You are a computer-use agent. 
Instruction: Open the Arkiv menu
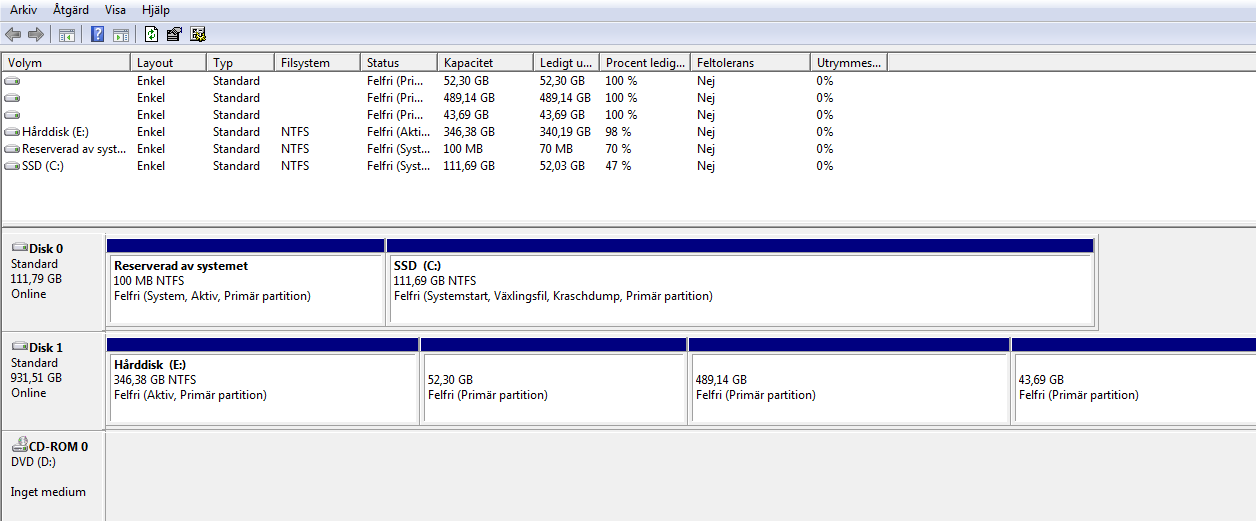pyautogui.click(x=24, y=9)
